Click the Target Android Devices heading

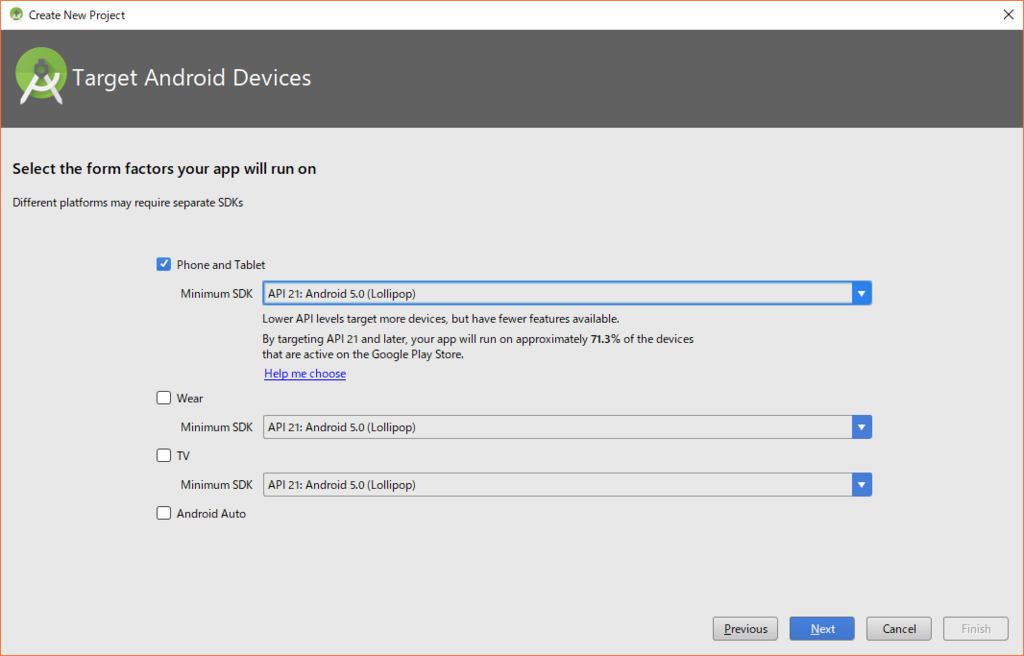click(x=192, y=78)
